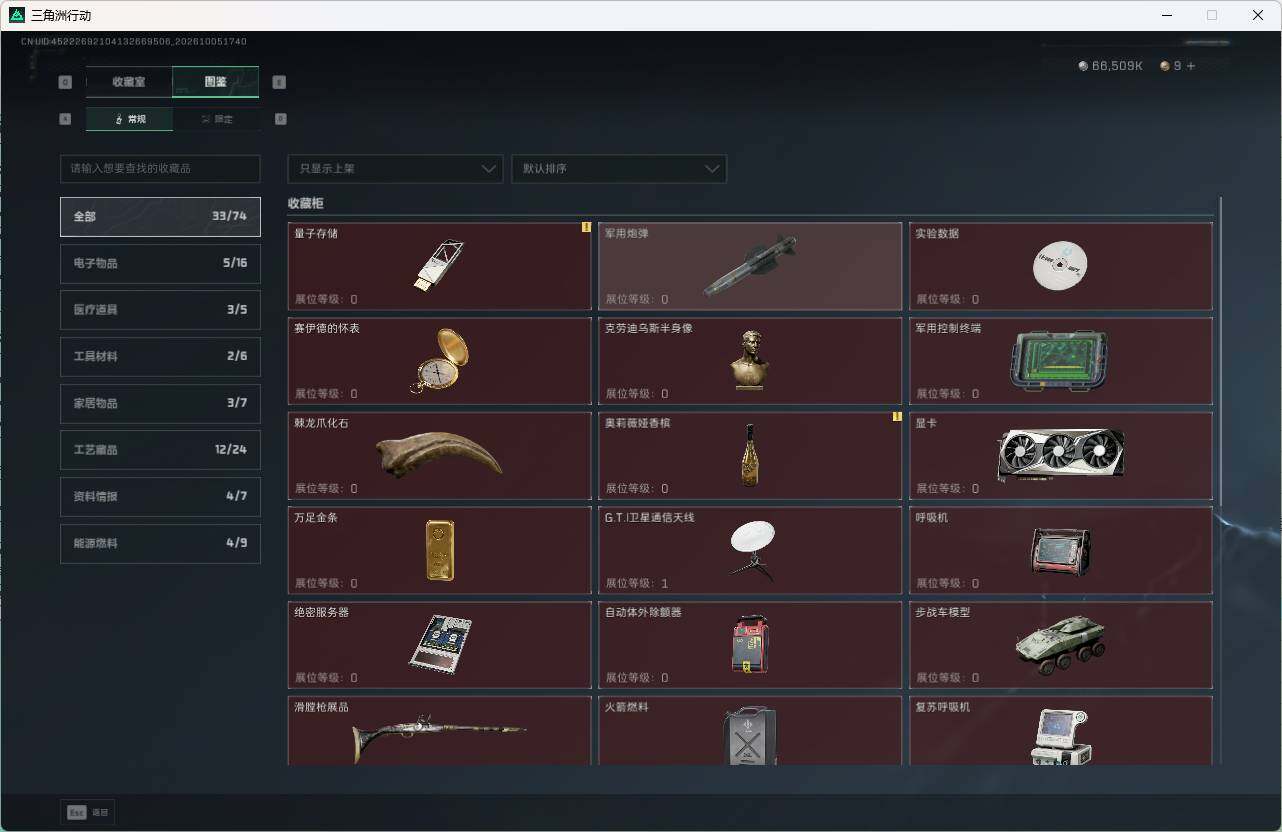Select the 棘龙爪化石 claw fossil
Screen dimensions: 1282x832
439,456
